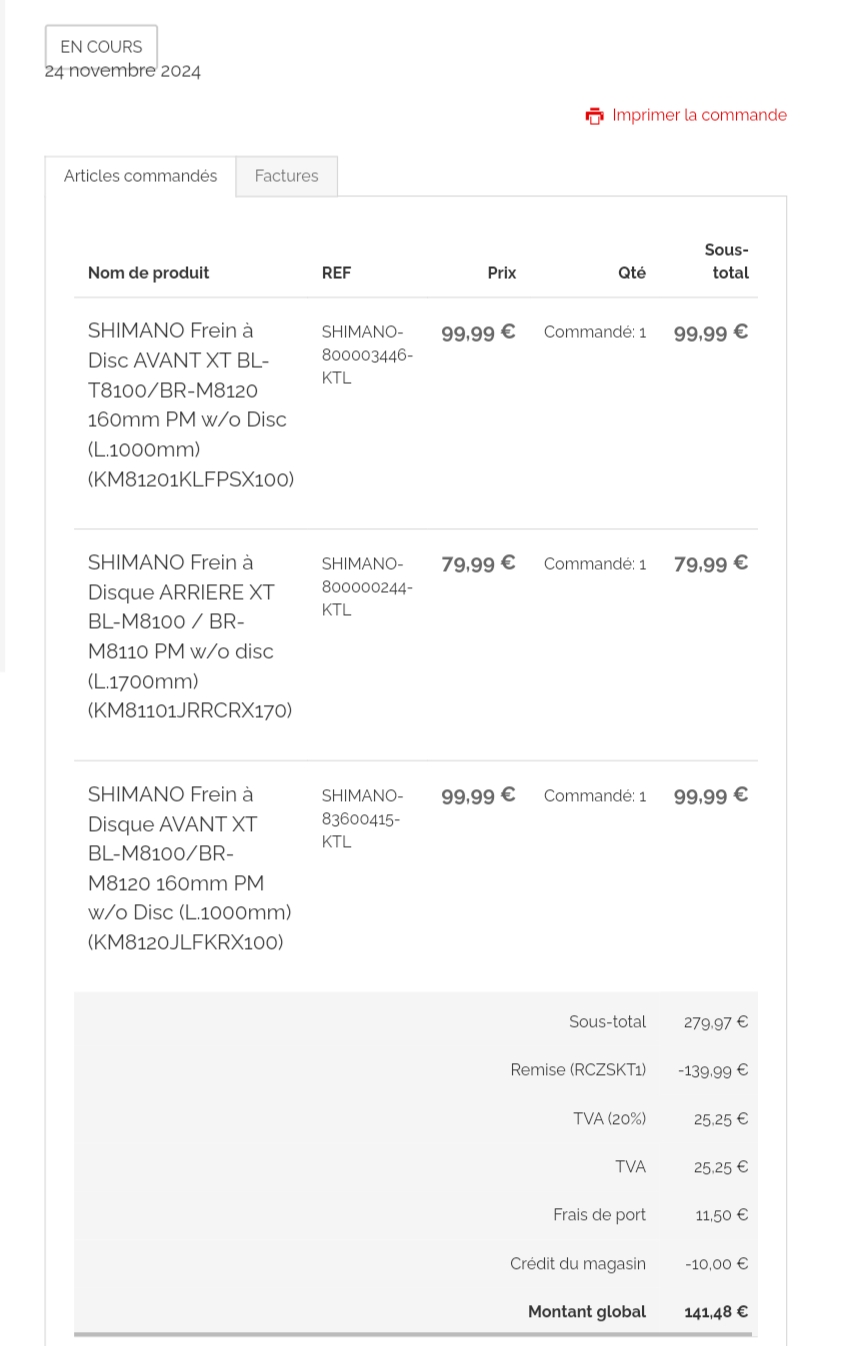Click the EN COURS status badge

tap(101, 46)
